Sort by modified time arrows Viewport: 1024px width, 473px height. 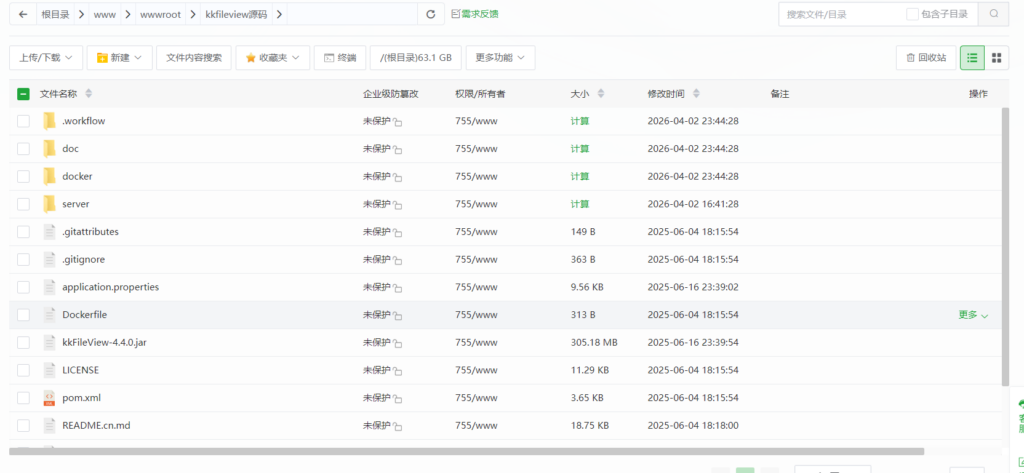coord(696,94)
